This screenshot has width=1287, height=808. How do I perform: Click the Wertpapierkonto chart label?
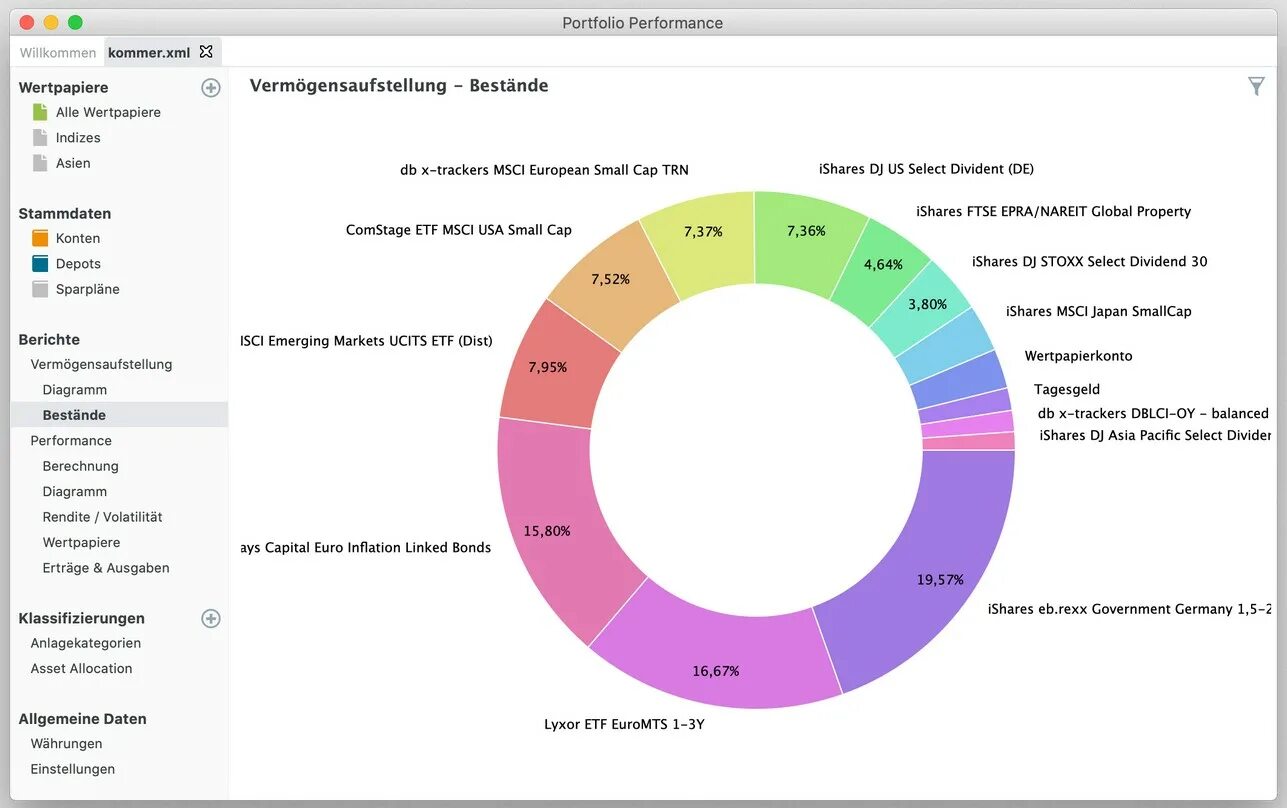(1079, 356)
